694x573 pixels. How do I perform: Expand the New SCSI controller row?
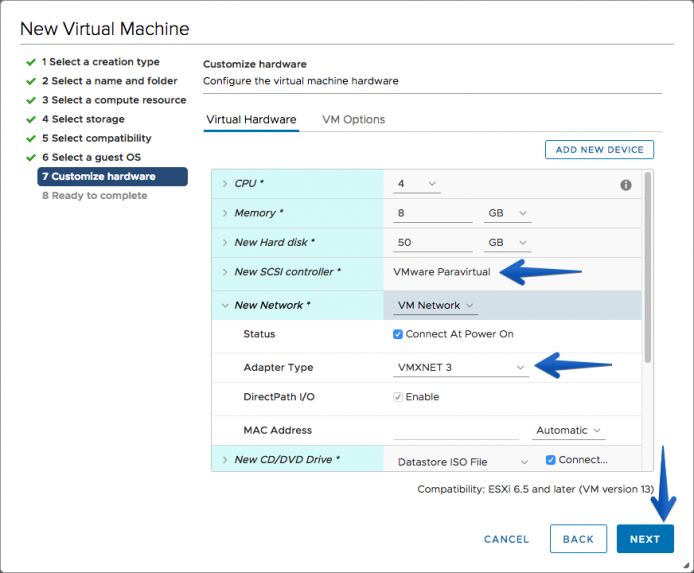point(225,272)
